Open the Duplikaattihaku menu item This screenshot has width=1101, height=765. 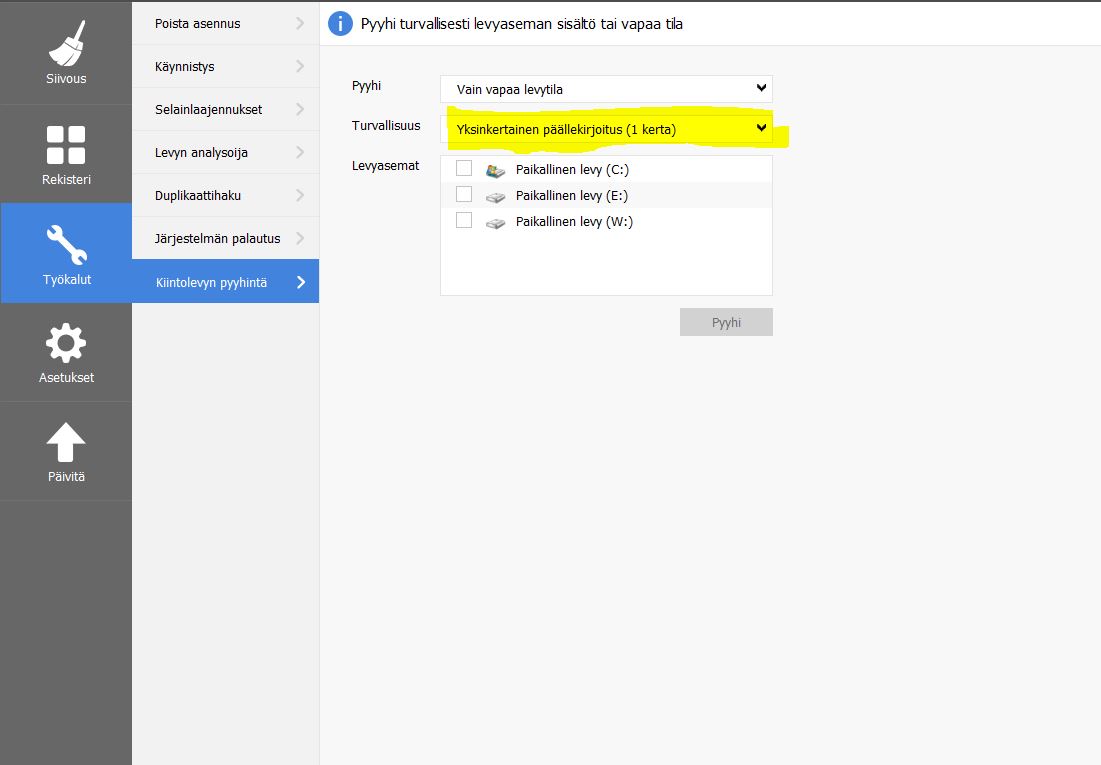click(x=225, y=195)
